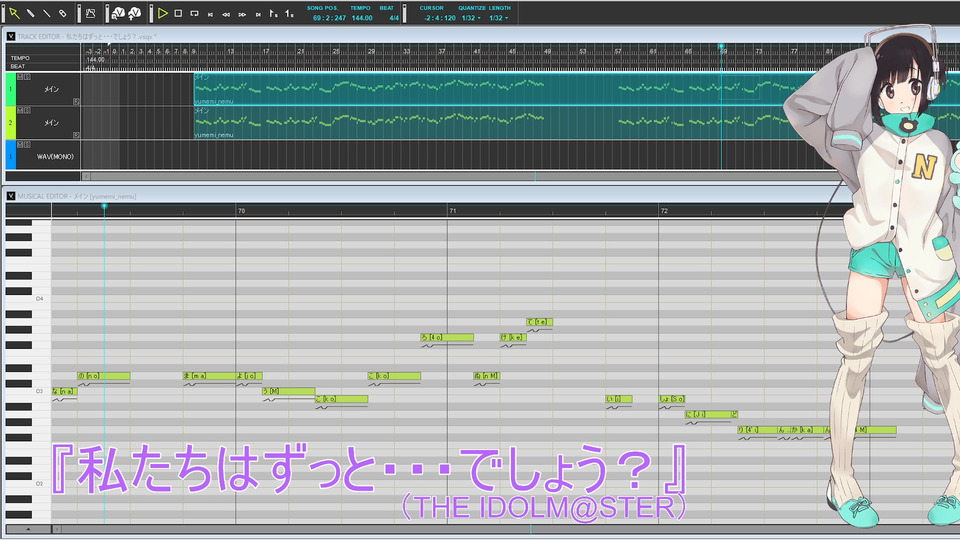Select track 2 yellow-green color strip
The image size is (960, 540).
tap(10, 122)
